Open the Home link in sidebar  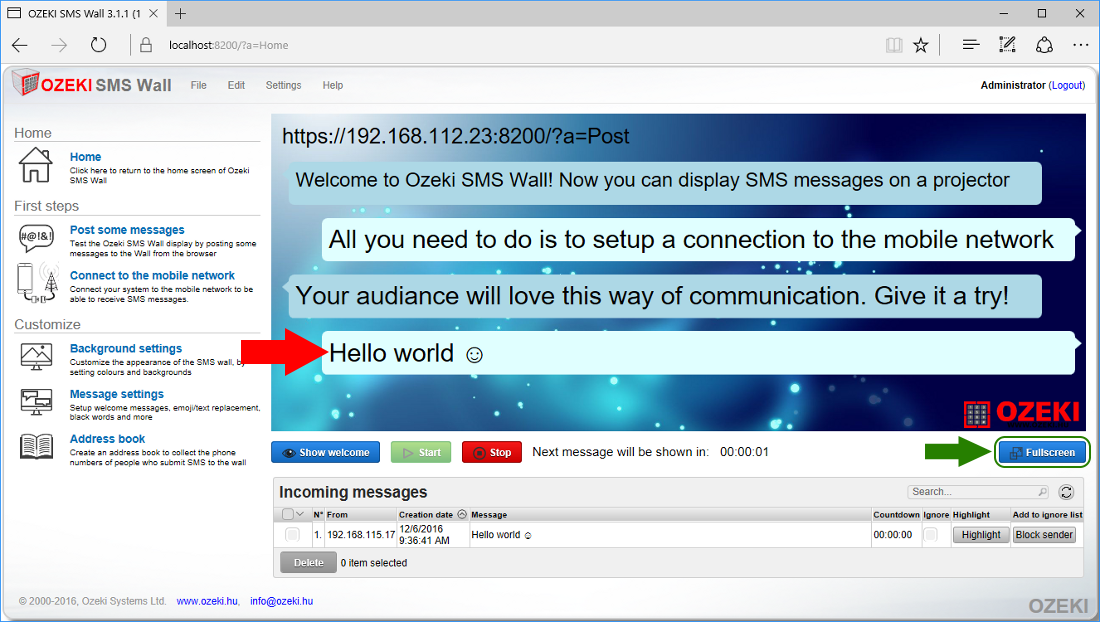(x=86, y=157)
